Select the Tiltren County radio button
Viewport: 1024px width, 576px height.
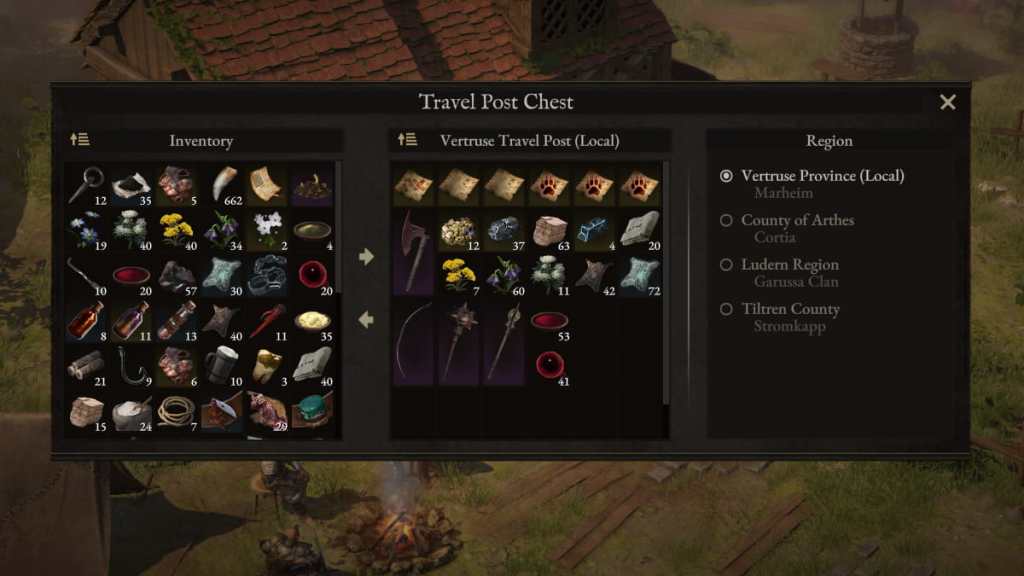(726, 309)
